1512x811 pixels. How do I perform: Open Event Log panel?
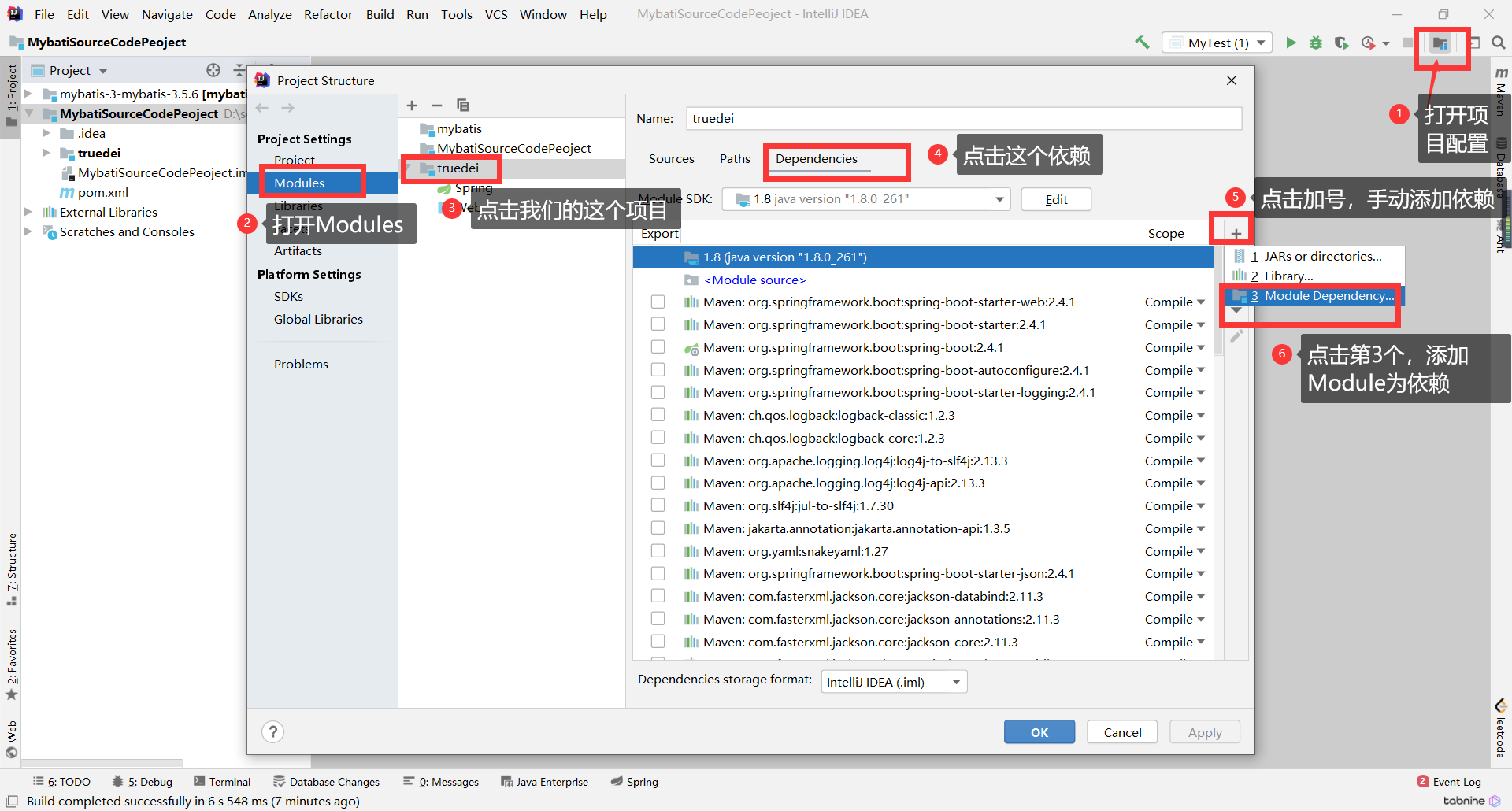click(x=1449, y=782)
